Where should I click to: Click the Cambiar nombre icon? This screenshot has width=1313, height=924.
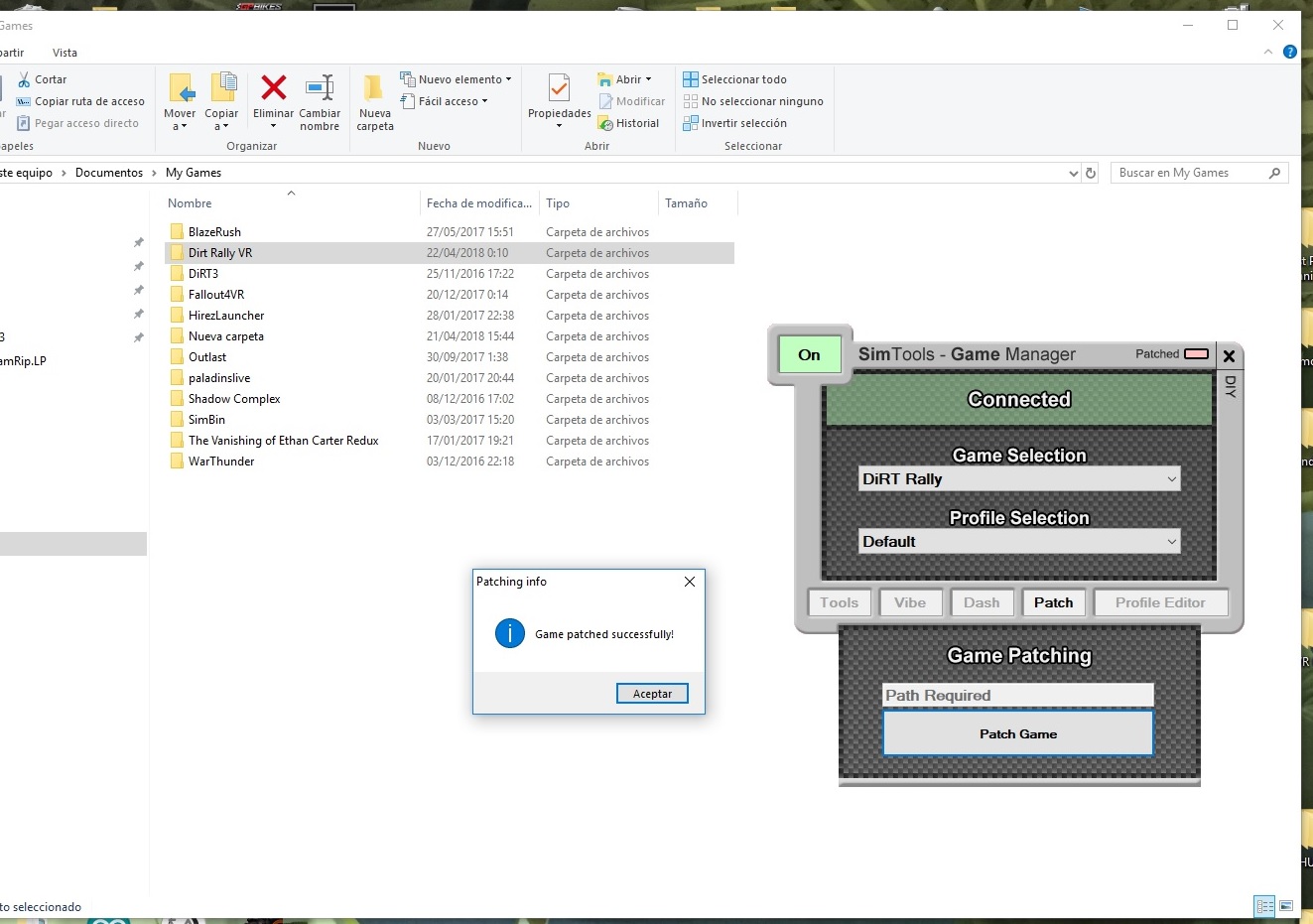tap(320, 88)
